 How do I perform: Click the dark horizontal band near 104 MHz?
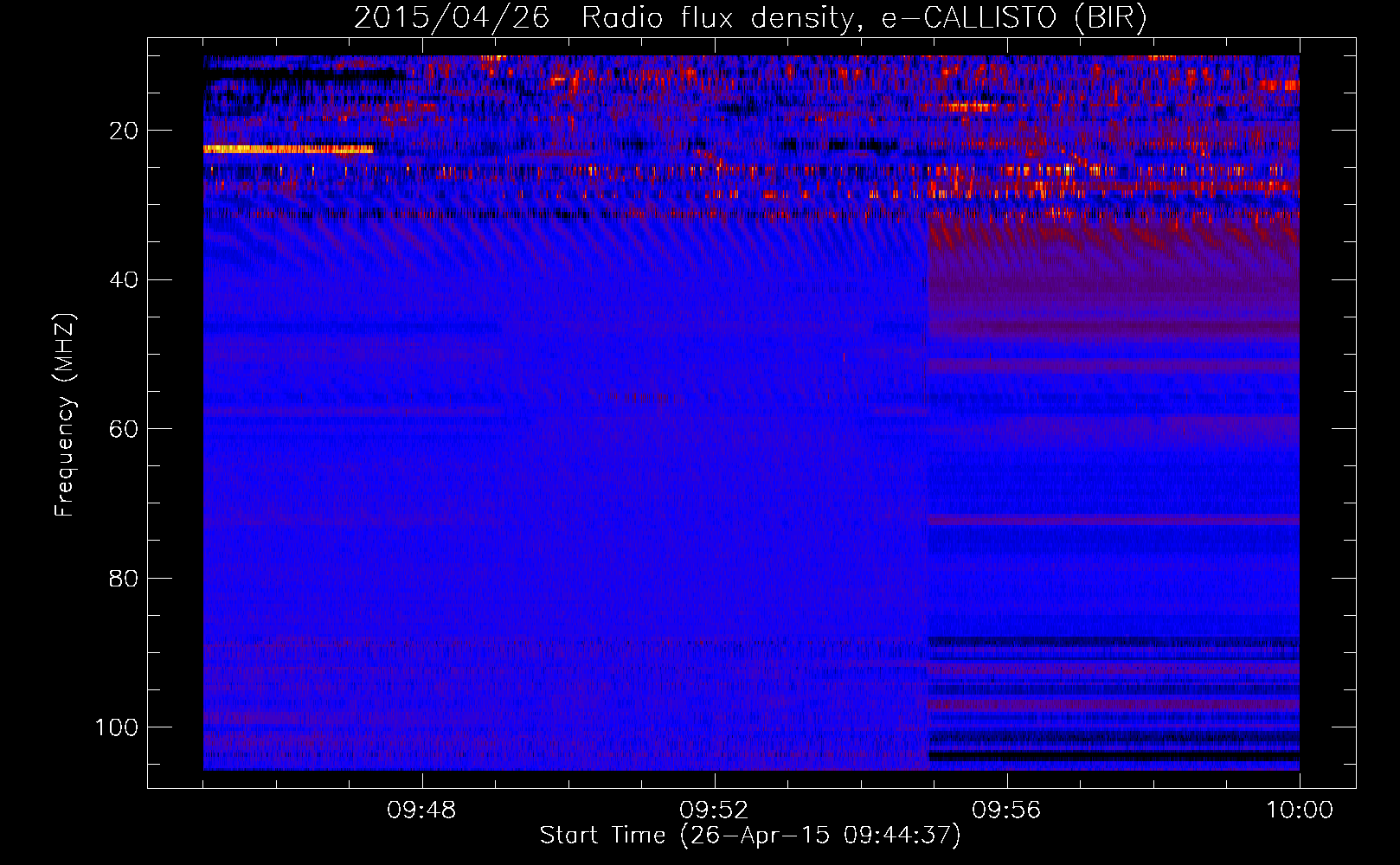coord(1114,756)
